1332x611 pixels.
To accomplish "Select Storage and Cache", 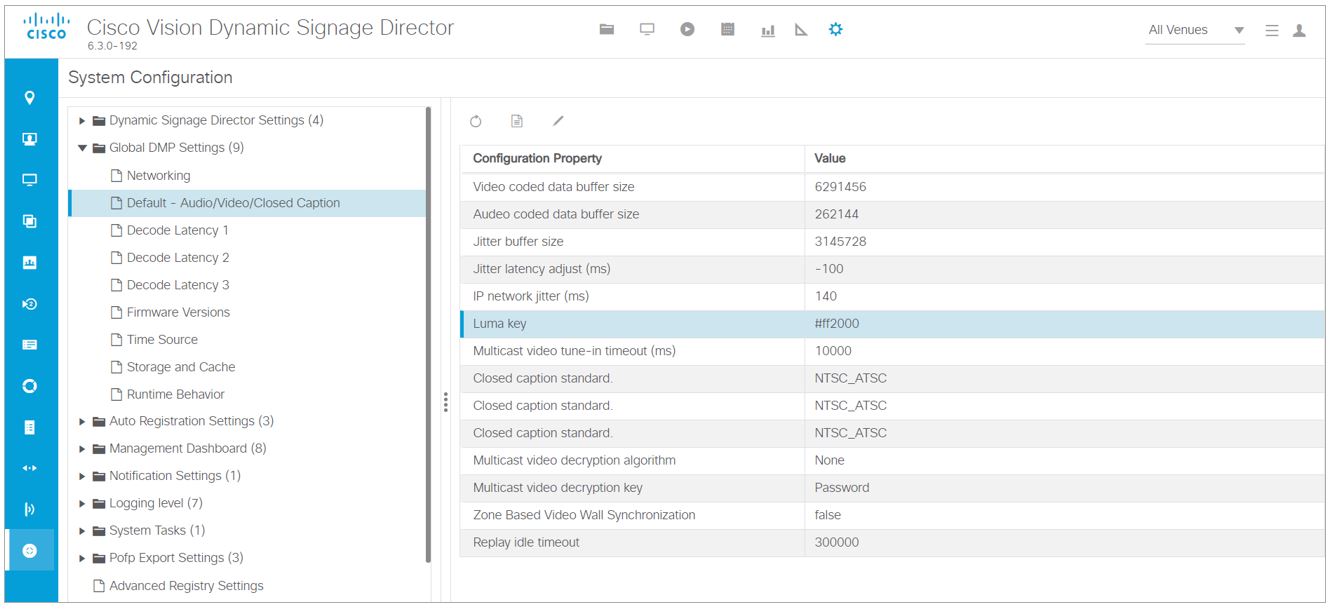I will pyautogui.click(x=181, y=367).
